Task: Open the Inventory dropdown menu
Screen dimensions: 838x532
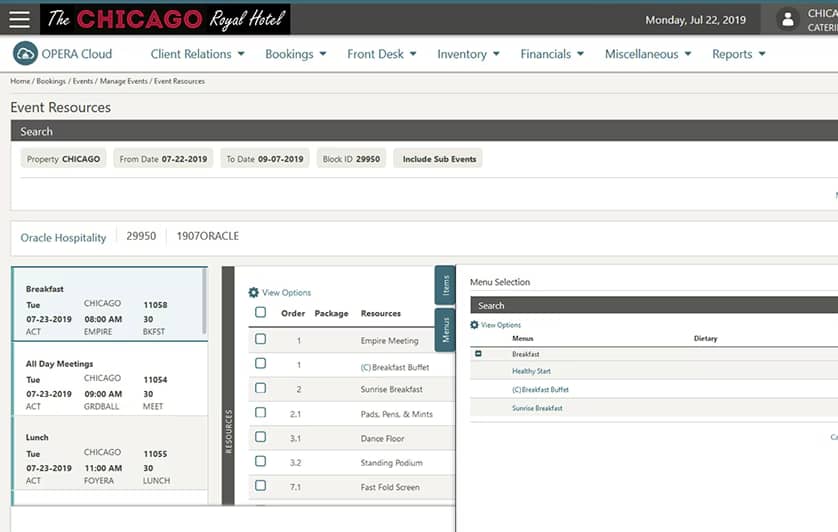Action: [468, 54]
